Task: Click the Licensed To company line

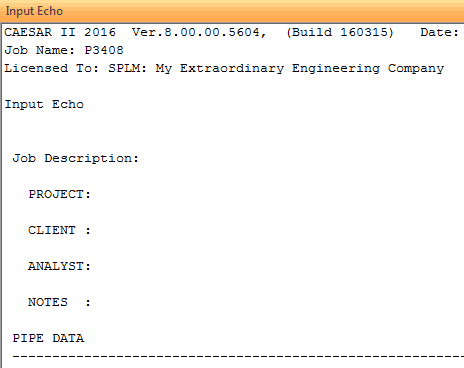Action: [224, 68]
